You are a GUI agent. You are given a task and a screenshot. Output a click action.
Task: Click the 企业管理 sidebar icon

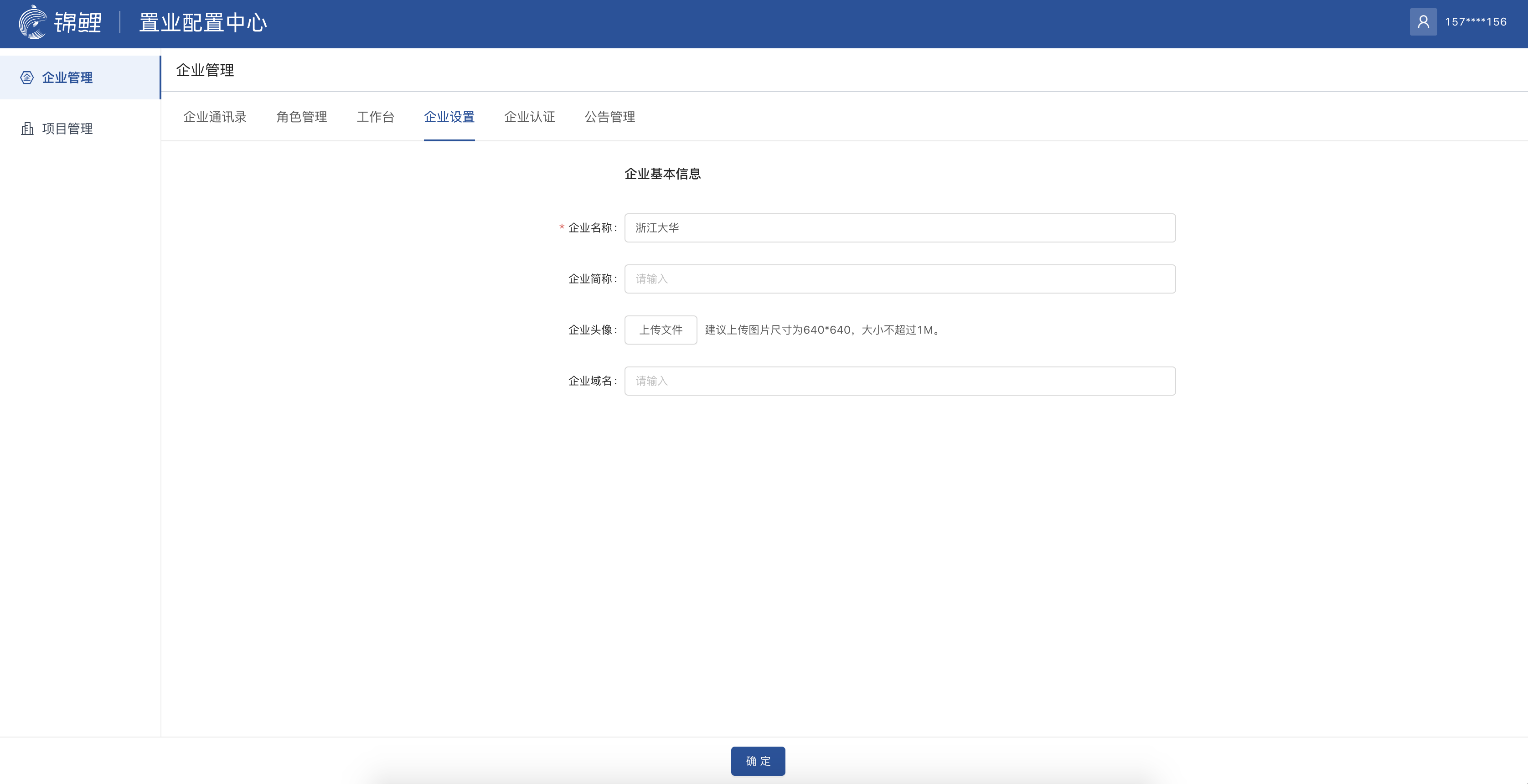tap(27, 77)
